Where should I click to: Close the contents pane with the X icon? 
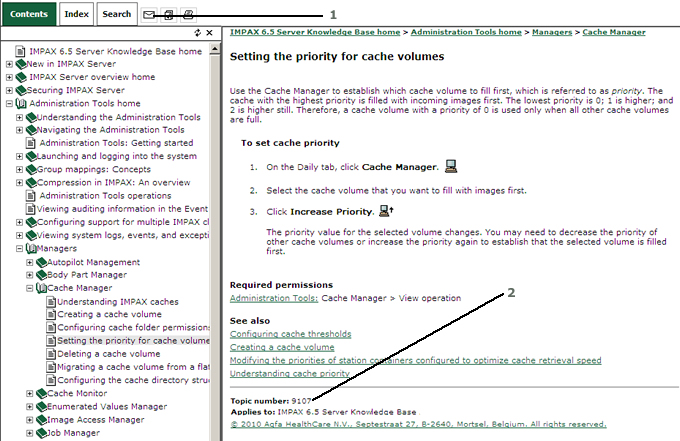pyautogui.click(x=209, y=33)
